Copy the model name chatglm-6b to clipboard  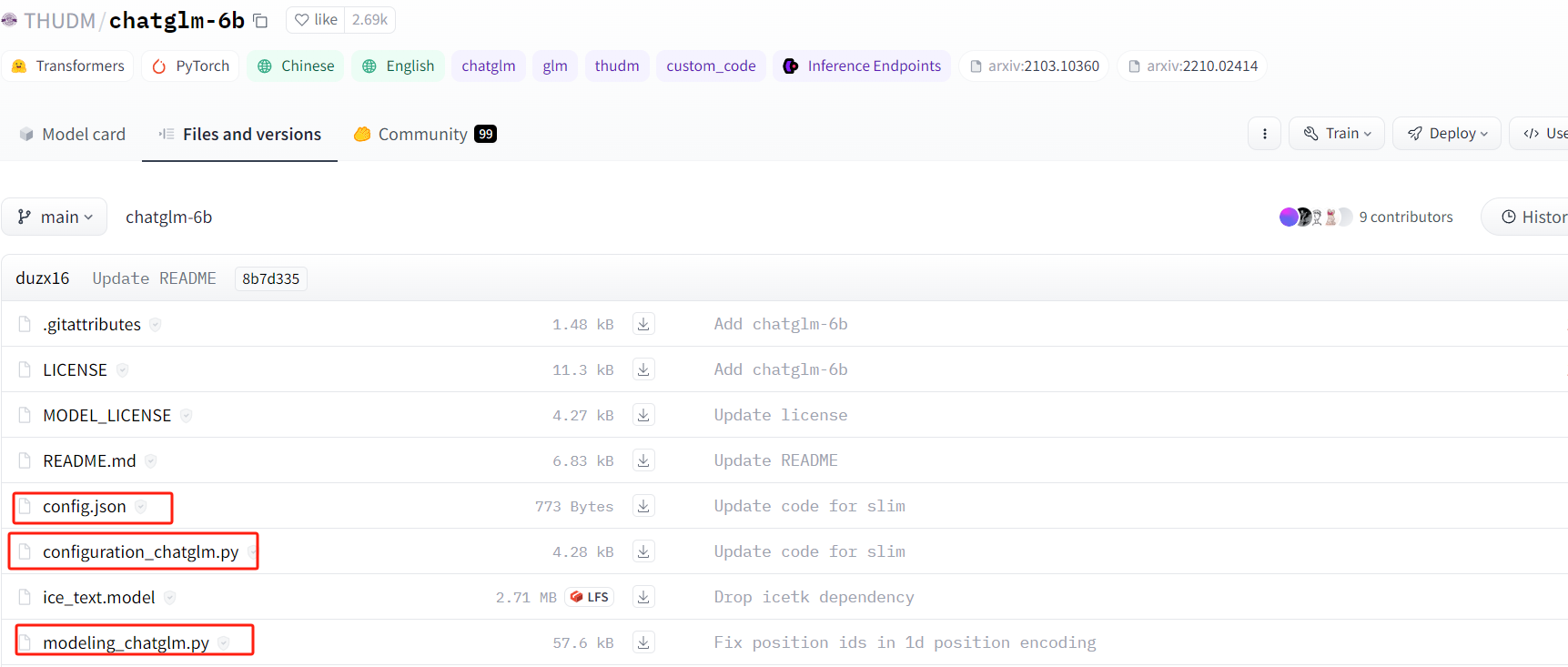(260, 20)
